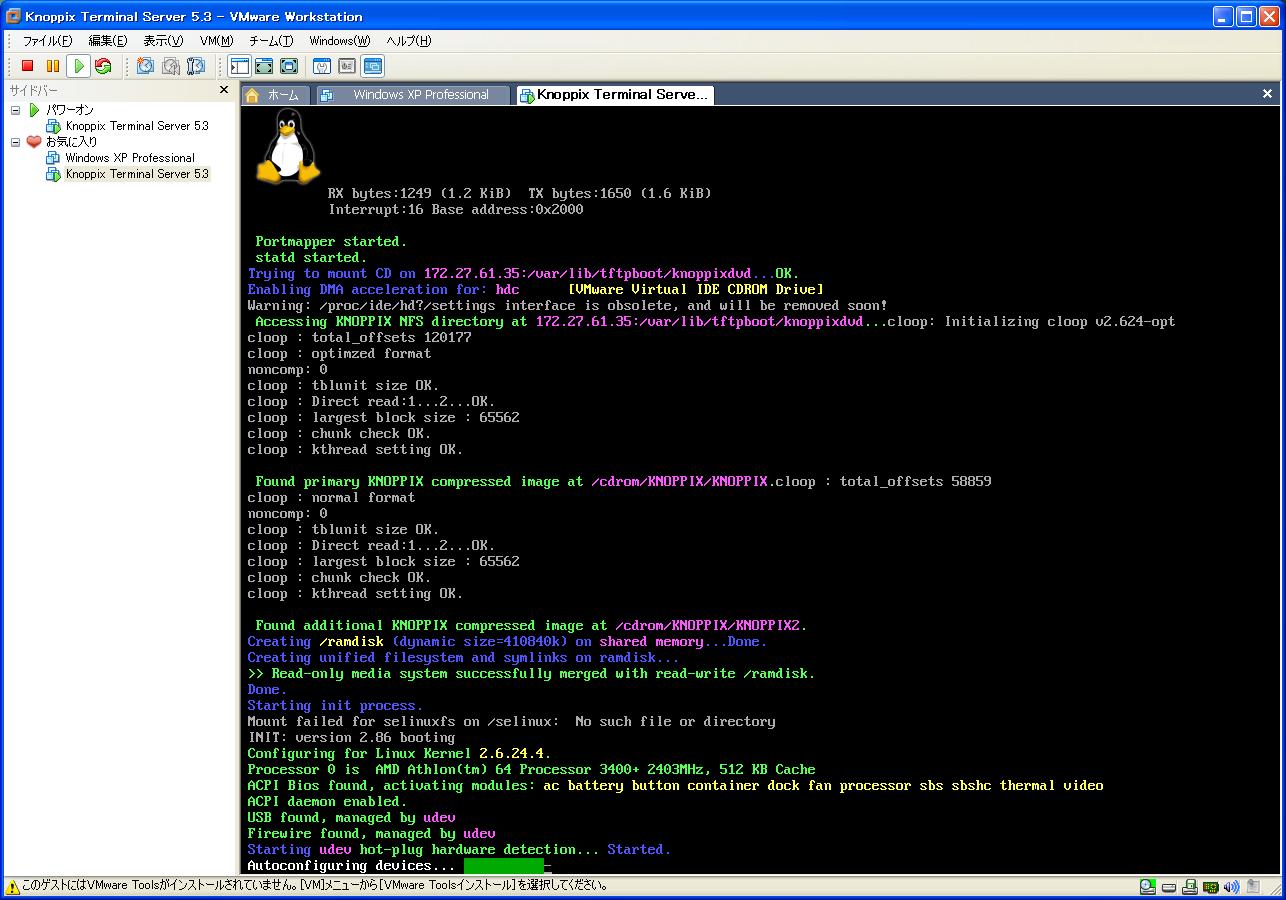
Task: Click the Summary view toolbar icon with wrench
Action: [322, 66]
